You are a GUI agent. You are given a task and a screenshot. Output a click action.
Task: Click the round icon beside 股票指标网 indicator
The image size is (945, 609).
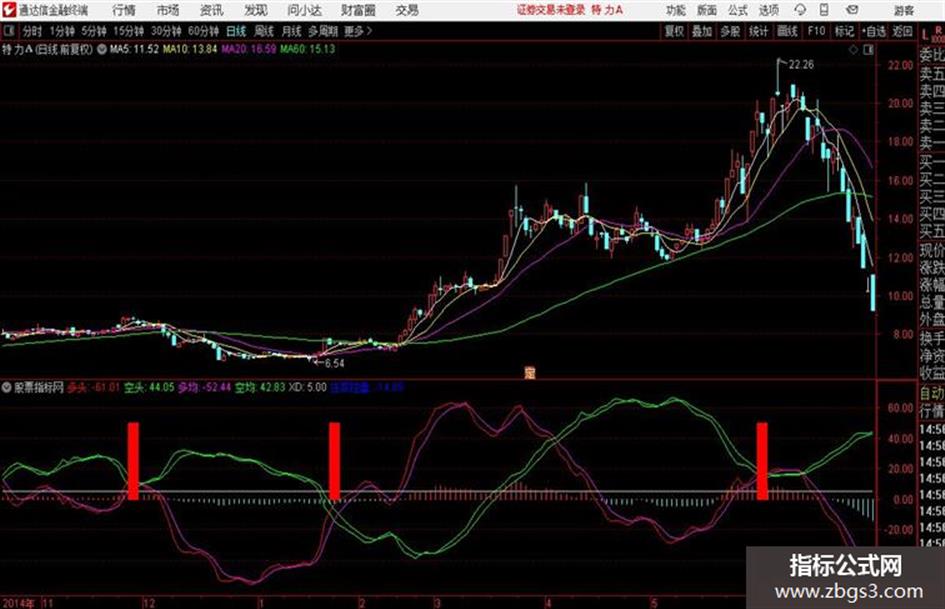tap(7, 387)
